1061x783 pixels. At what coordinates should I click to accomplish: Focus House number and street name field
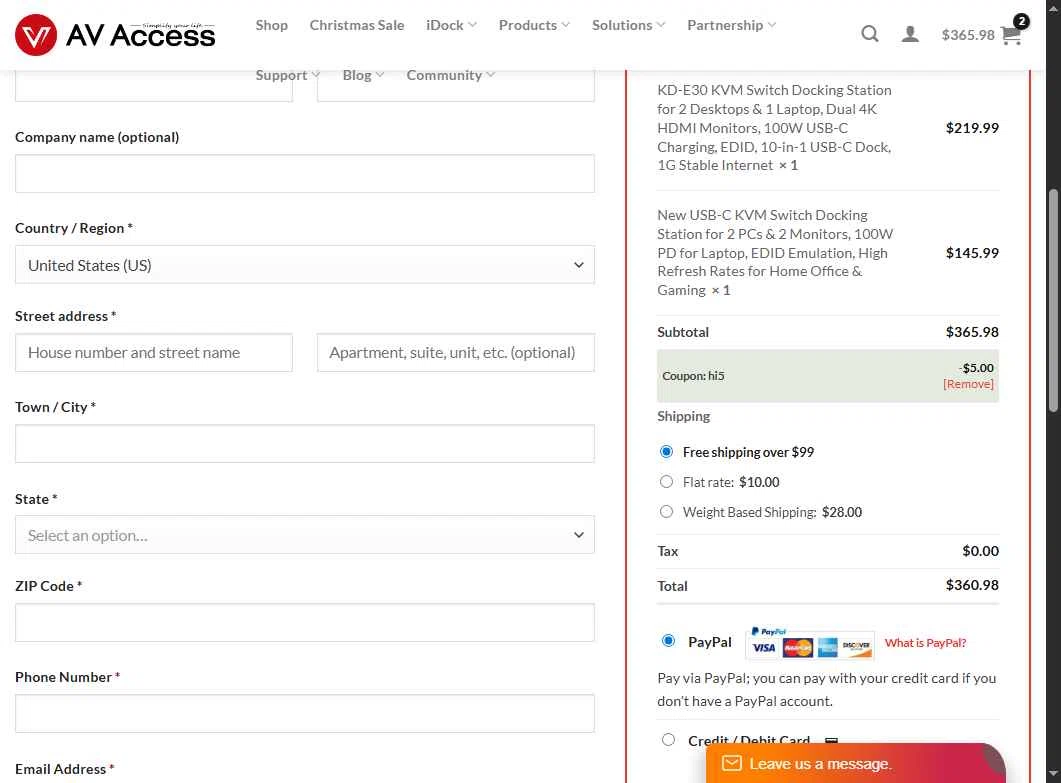[154, 352]
